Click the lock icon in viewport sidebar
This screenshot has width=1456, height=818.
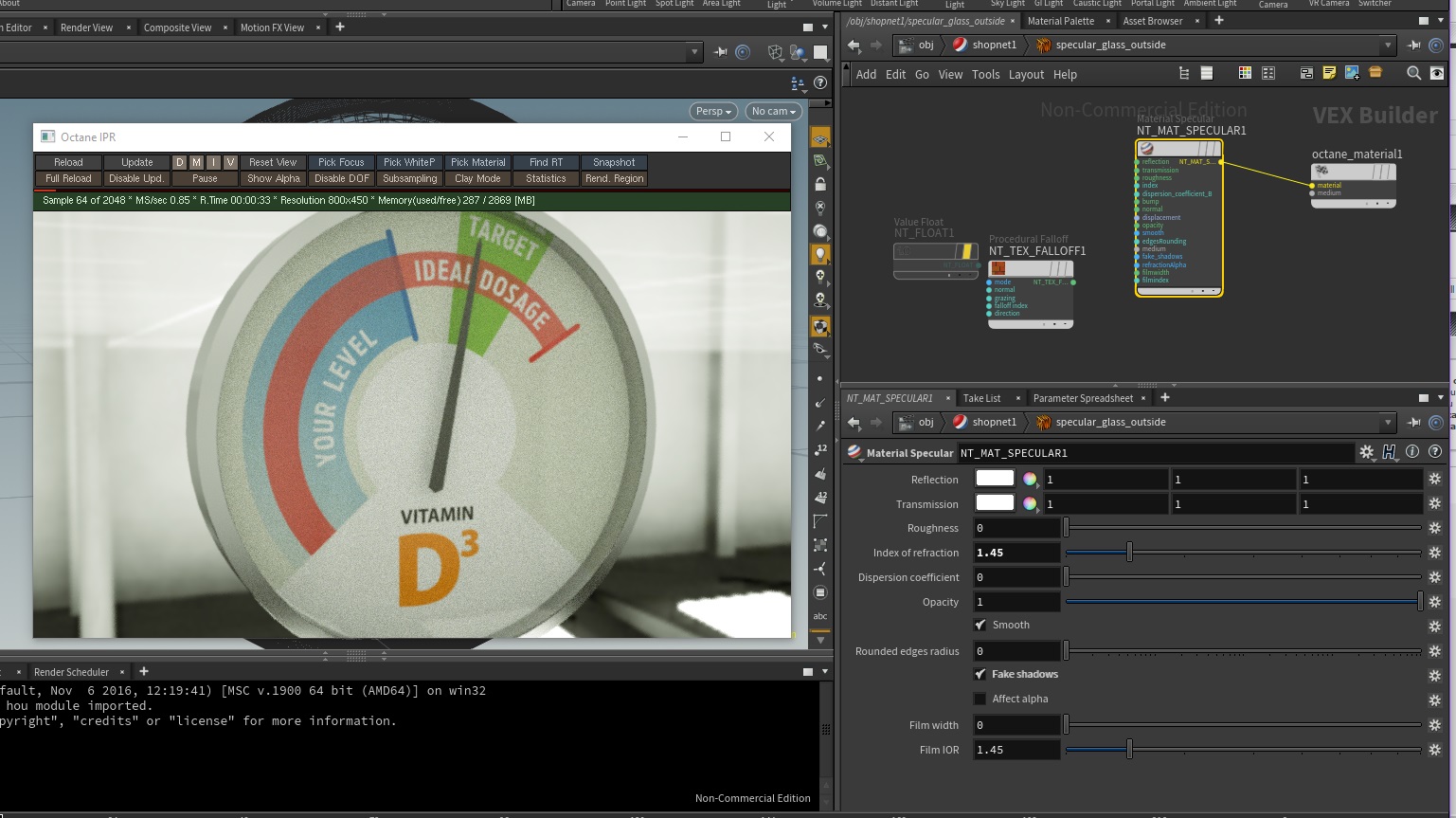click(x=820, y=184)
